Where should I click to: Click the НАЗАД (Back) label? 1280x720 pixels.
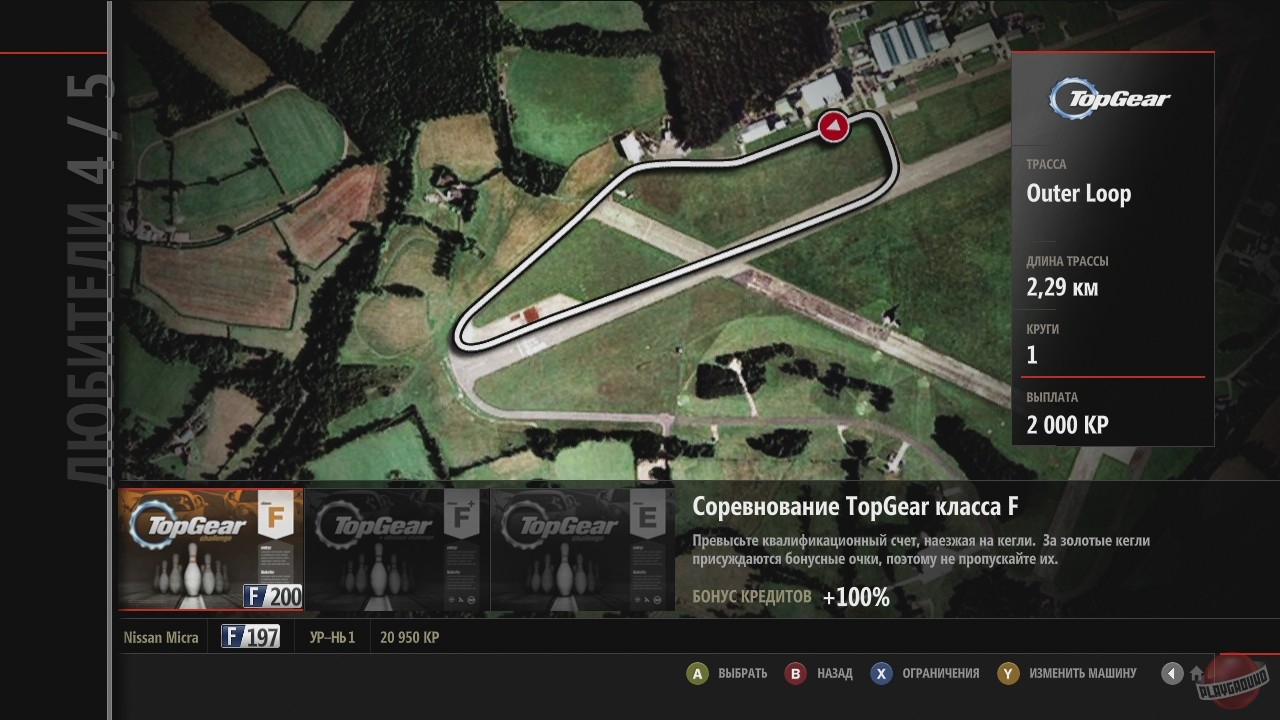click(834, 674)
